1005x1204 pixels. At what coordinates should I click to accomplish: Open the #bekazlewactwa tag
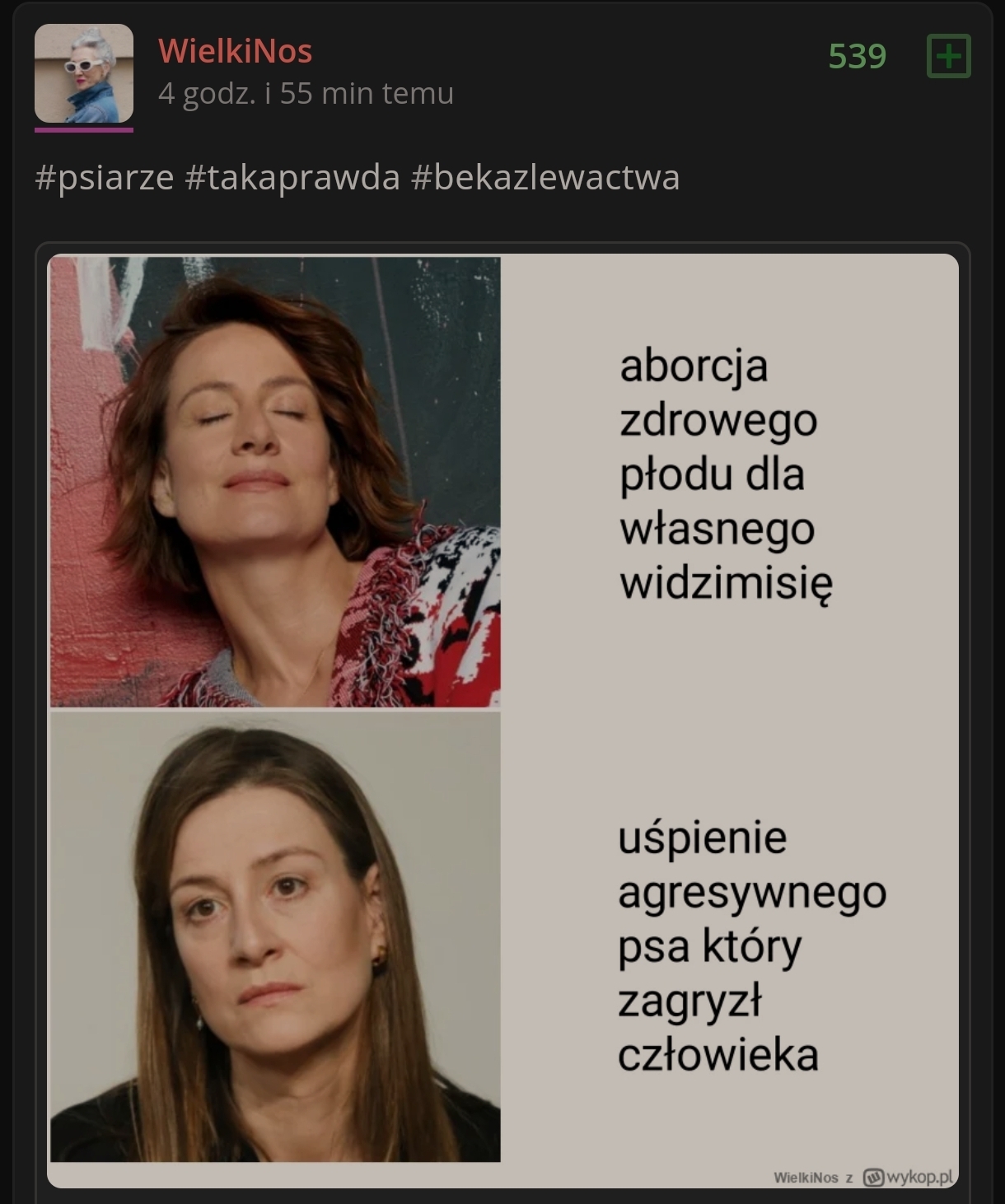pos(545,177)
